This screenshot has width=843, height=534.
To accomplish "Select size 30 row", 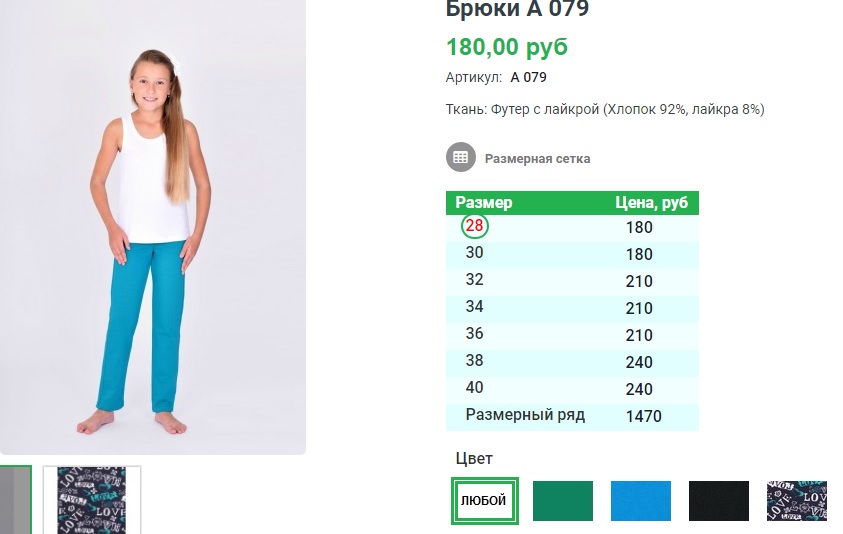I will click(474, 254).
